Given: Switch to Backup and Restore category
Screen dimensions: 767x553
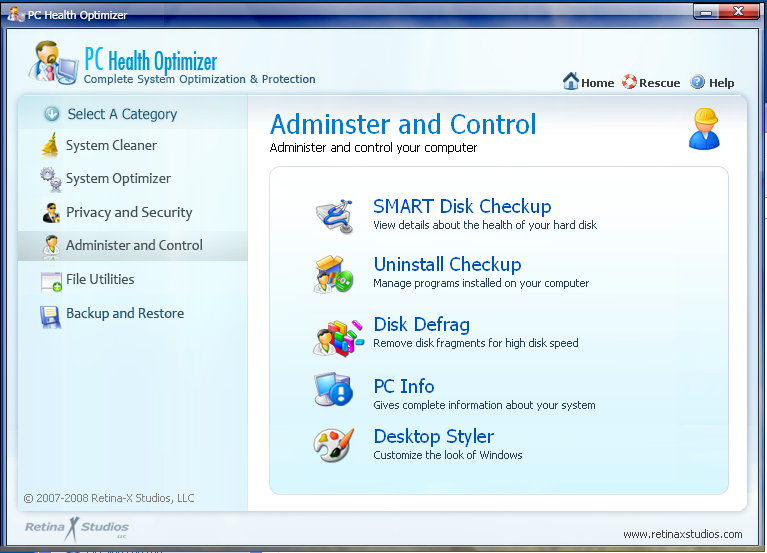Looking at the screenshot, I should pos(125,313).
